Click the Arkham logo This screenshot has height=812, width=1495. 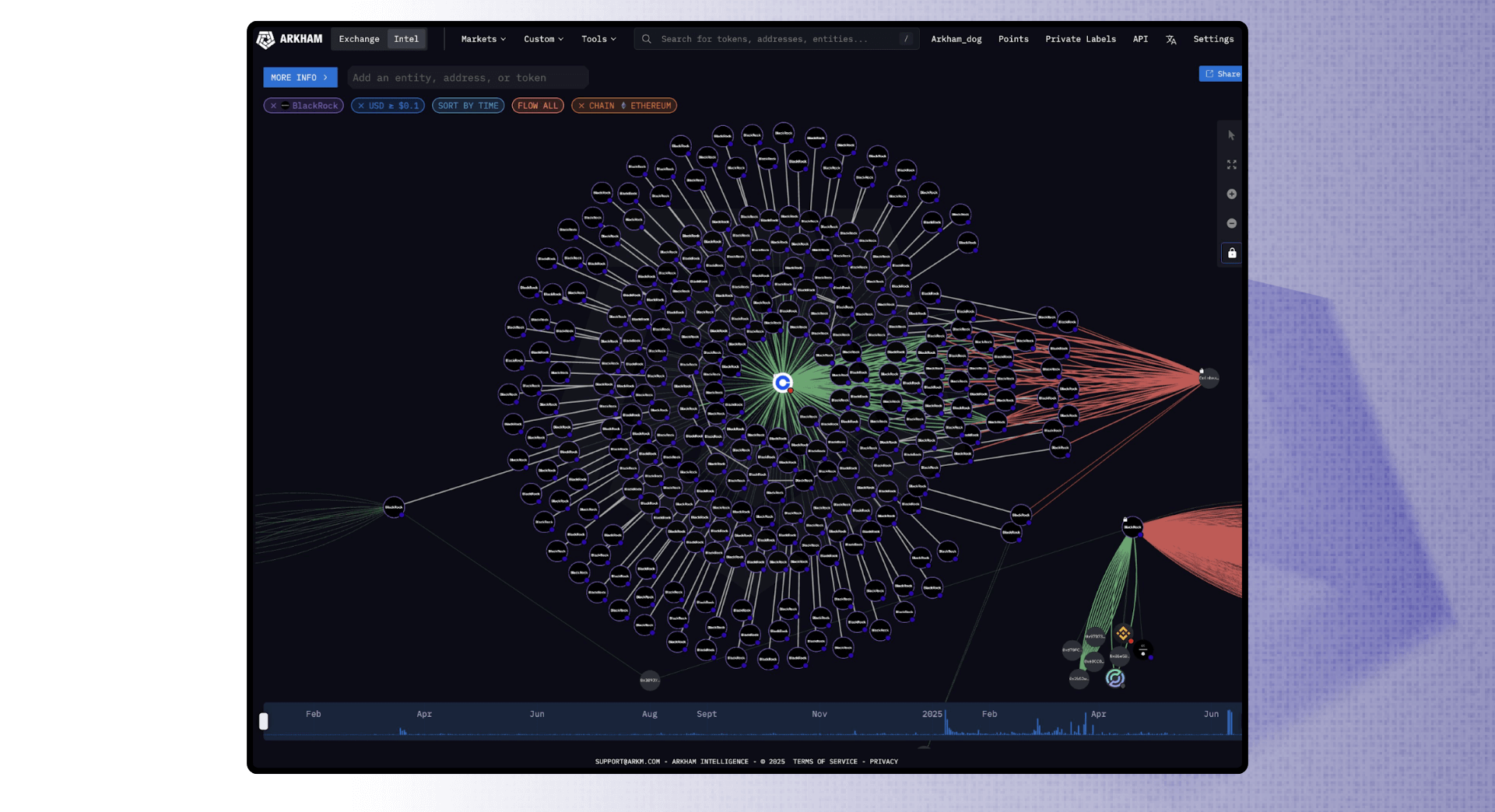click(x=289, y=39)
